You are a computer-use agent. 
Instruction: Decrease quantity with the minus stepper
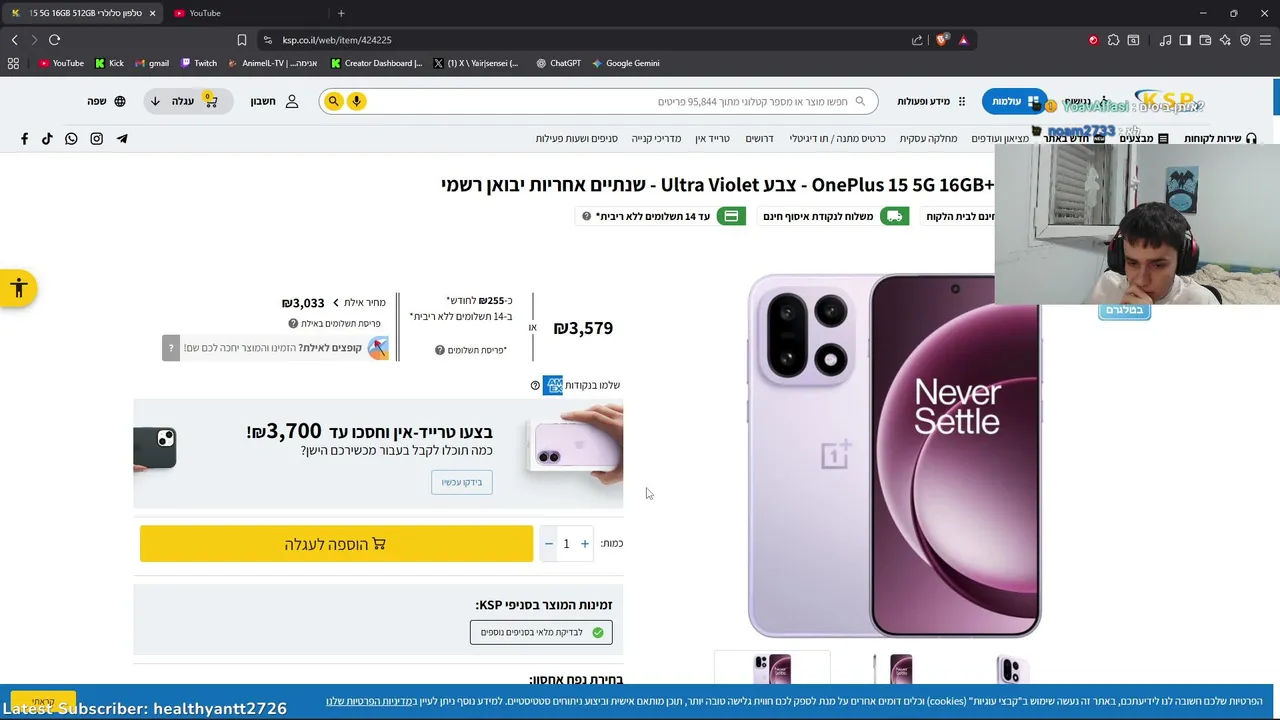click(548, 544)
